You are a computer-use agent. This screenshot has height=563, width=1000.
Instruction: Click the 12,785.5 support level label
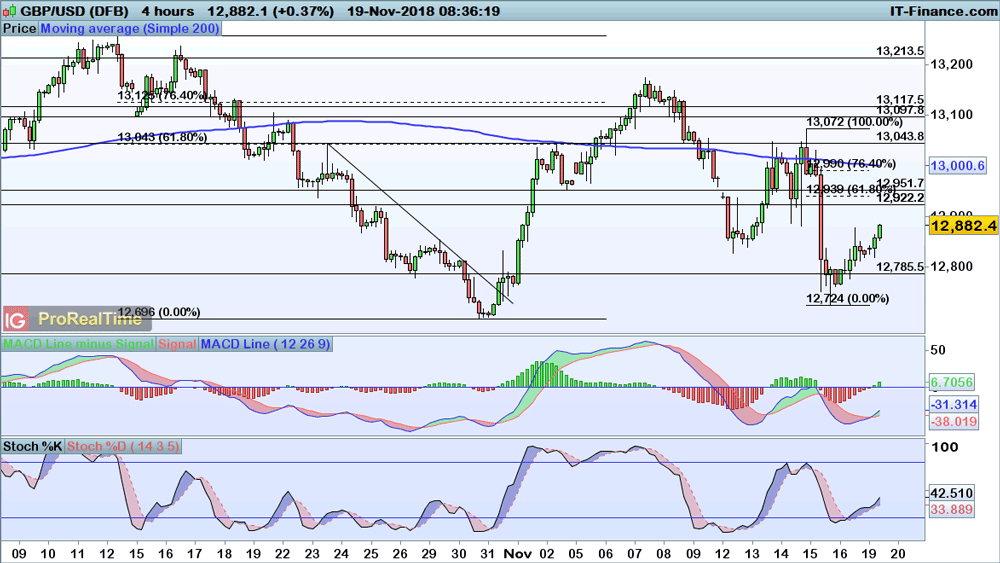(x=900, y=267)
